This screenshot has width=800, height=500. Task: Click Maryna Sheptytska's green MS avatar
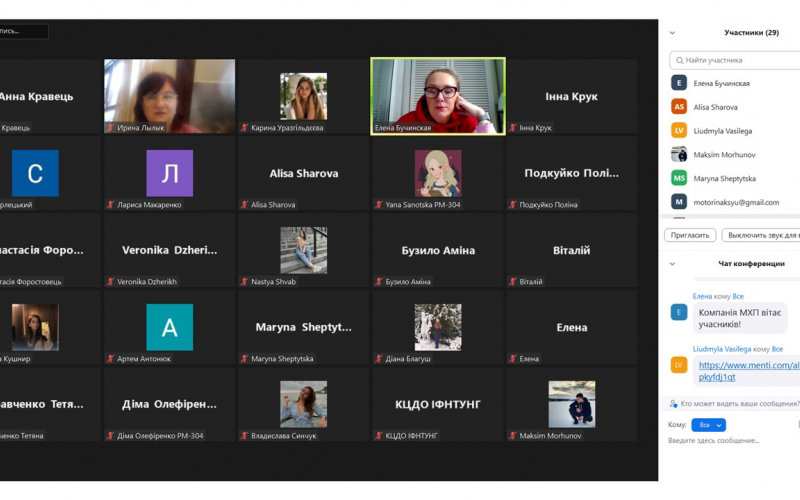679,178
